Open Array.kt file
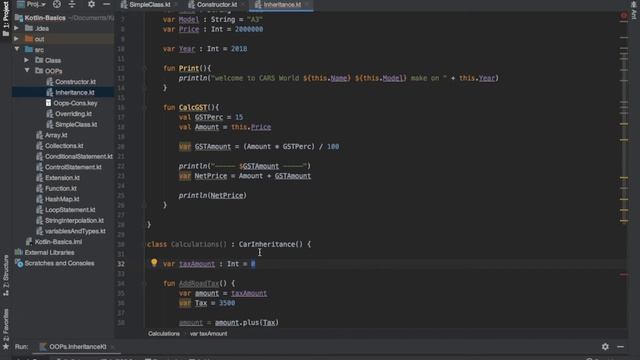The image size is (640, 360). click(x=56, y=135)
